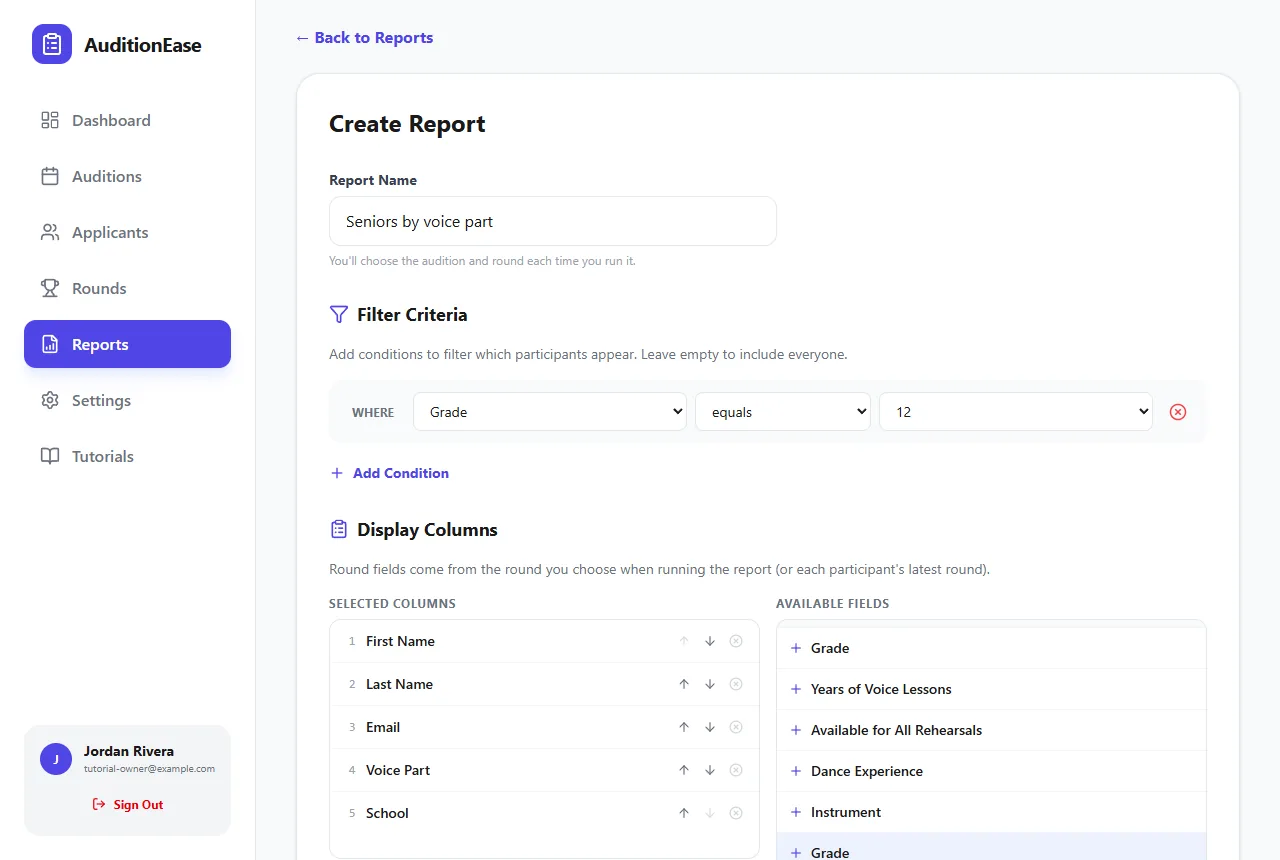Click the Dashboard grid icon in sidebar
The height and width of the screenshot is (860, 1280).
tap(50, 120)
